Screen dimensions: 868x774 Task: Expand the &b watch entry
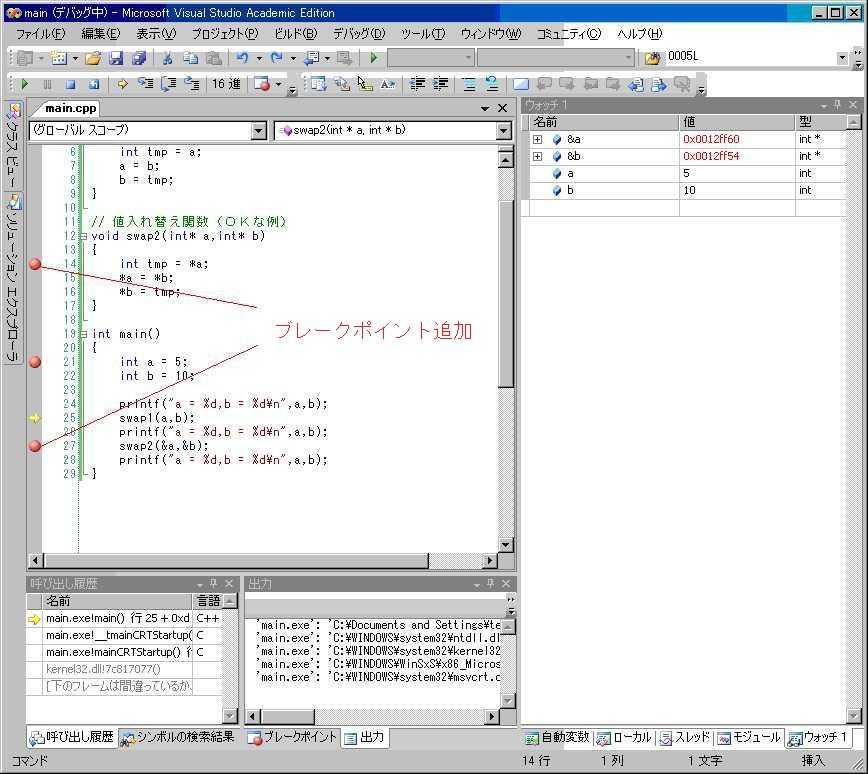(538, 157)
